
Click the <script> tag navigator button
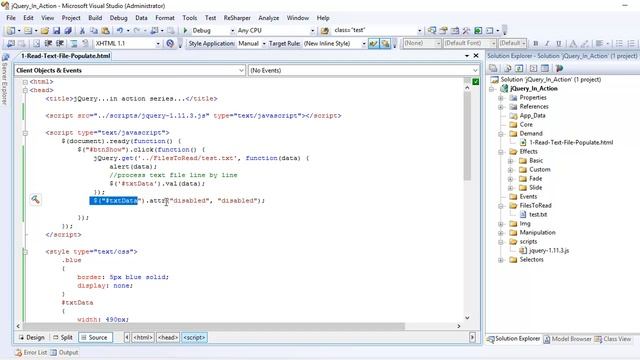[194, 338]
